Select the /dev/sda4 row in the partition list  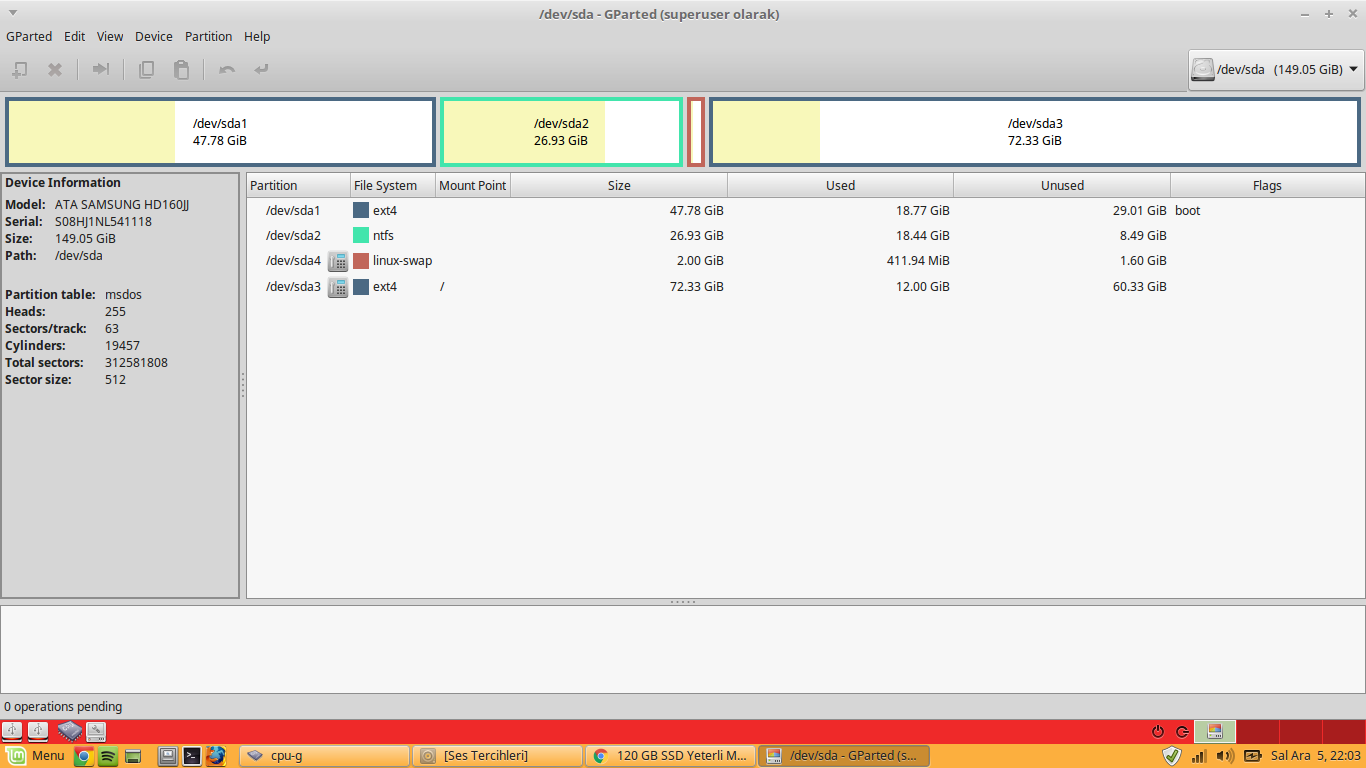[806, 261]
